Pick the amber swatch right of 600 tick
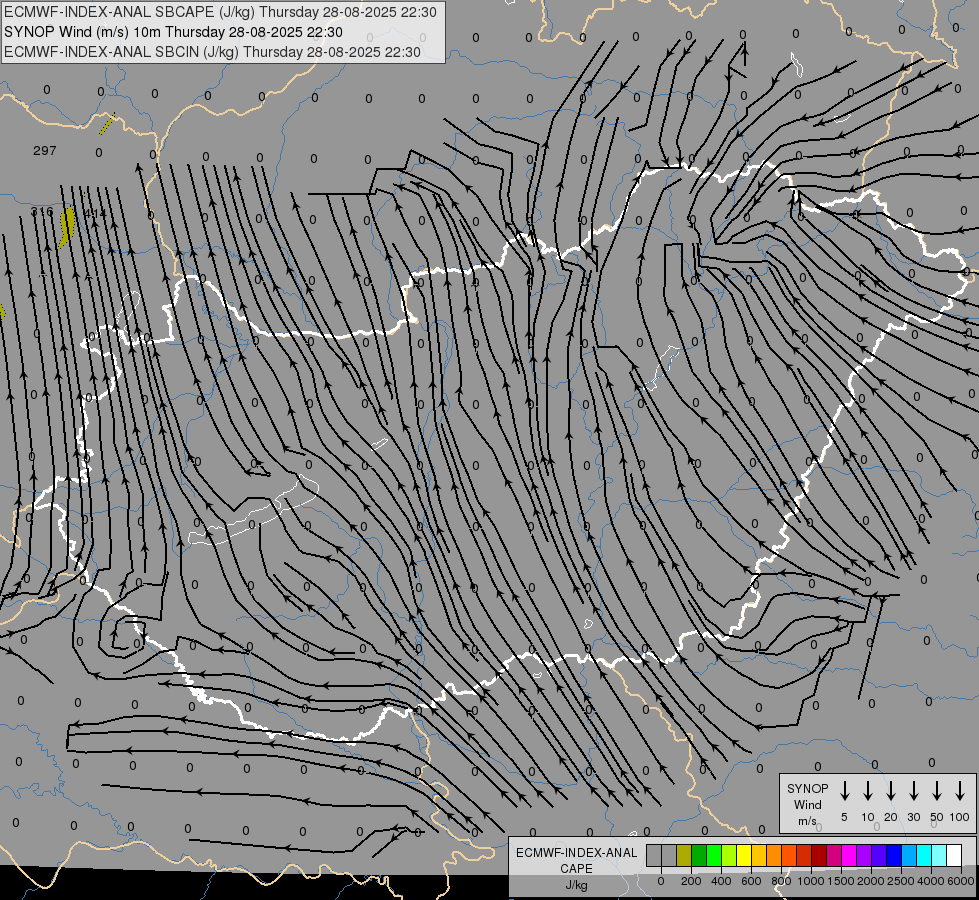This screenshot has width=979, height=900. point(759,855)
